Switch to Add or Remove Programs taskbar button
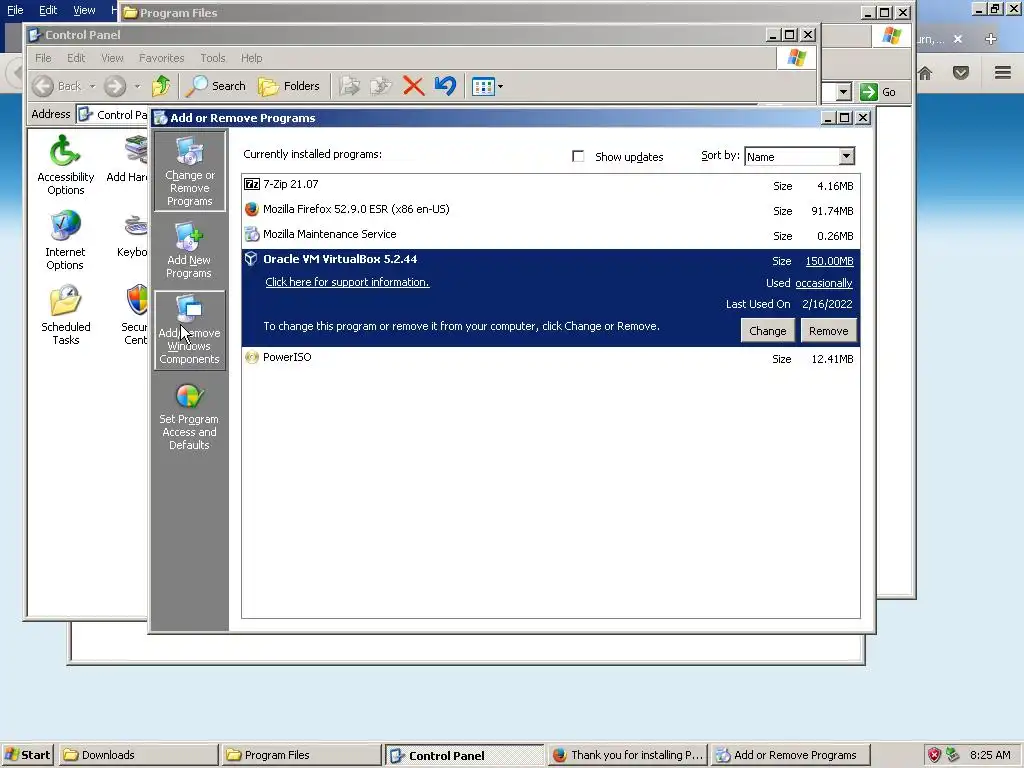Image resolution: width=1024 pixels, height=768 pixels. coord(790,755)
